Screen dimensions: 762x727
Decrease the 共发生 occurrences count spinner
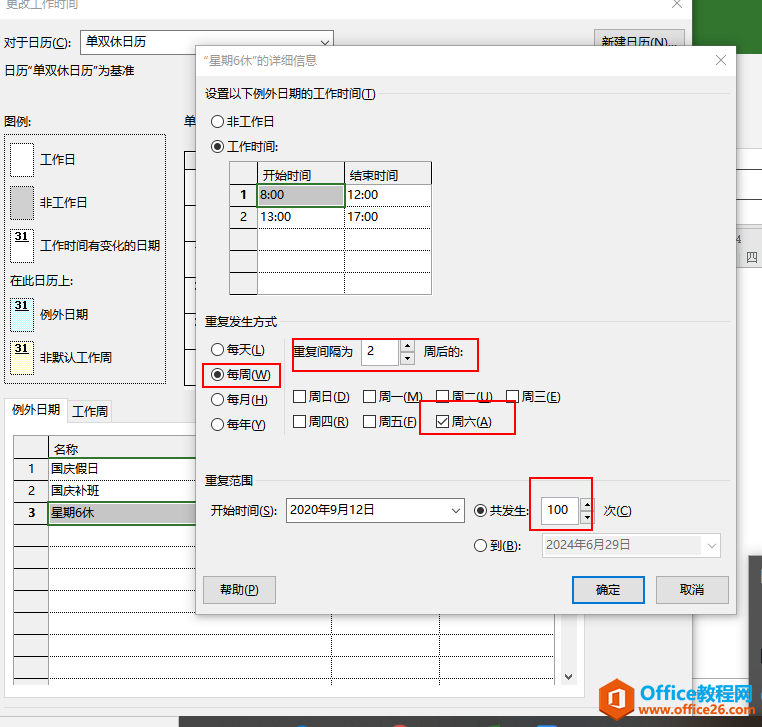(586, 516)
